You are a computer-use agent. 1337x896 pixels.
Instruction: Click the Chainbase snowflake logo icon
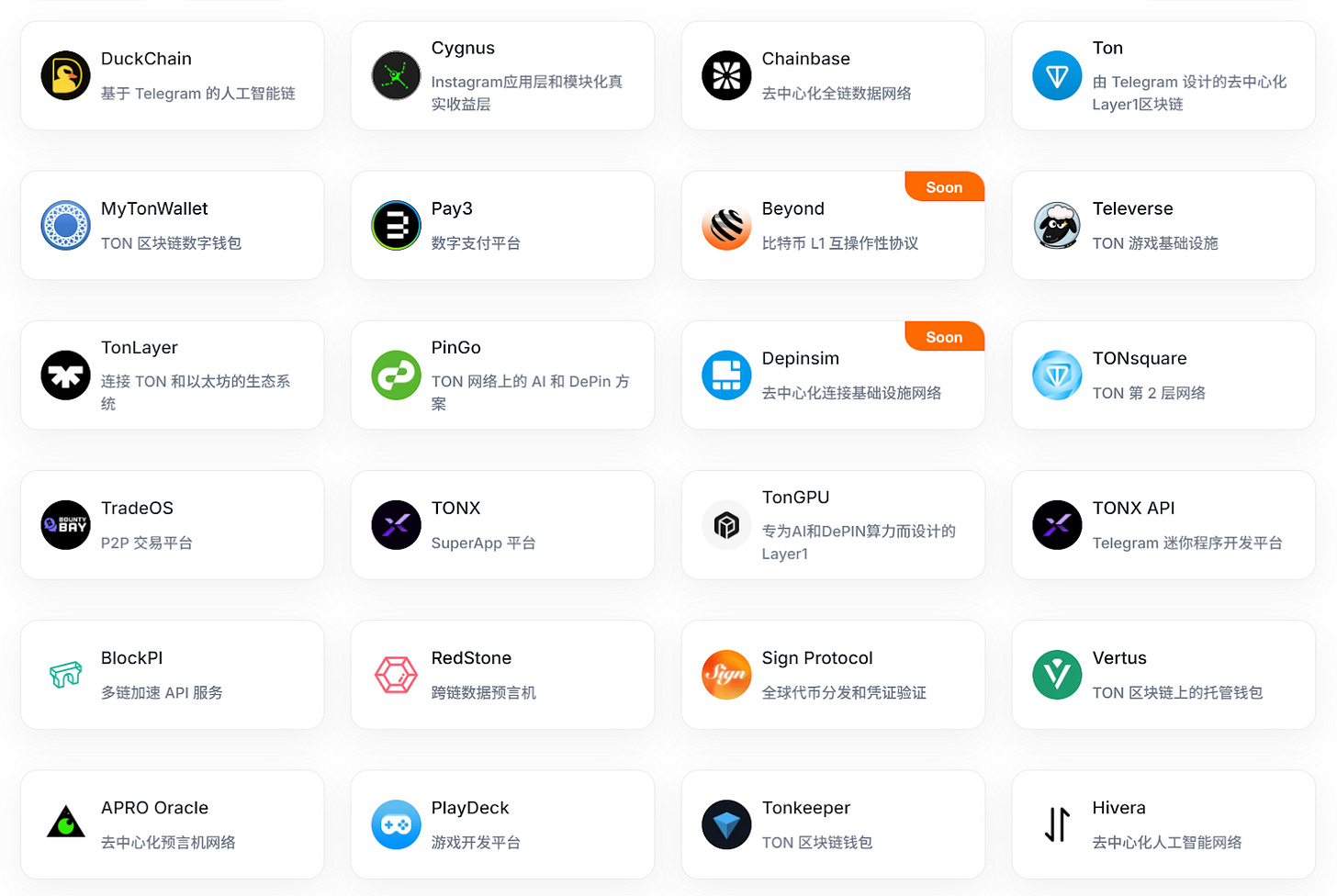(x=726, y=75)
